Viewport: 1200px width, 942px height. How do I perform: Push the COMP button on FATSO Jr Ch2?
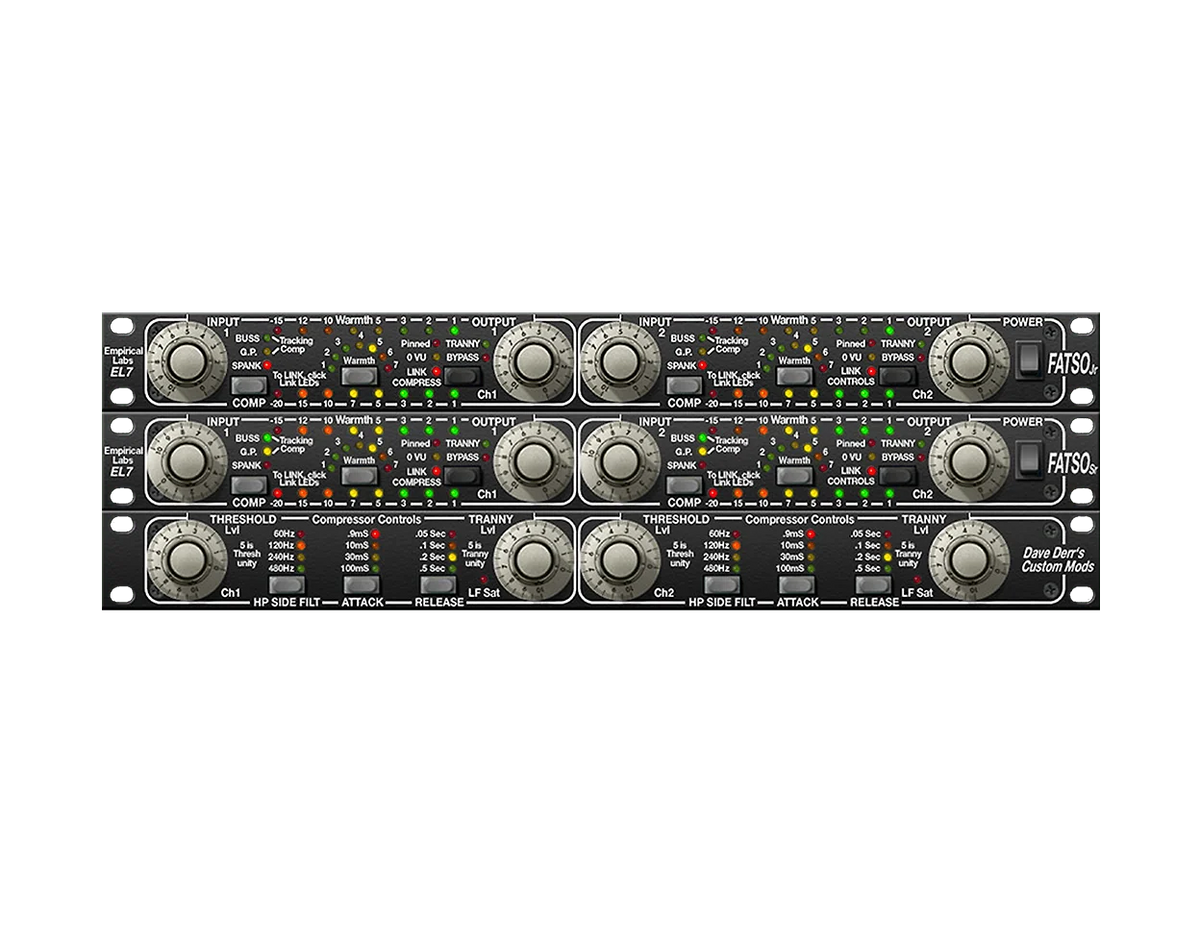(684, 385)
